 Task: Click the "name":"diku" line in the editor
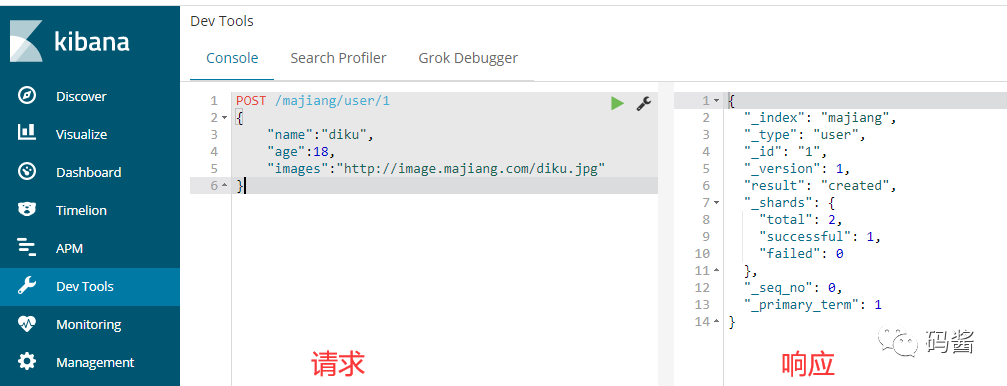(320, 135)
